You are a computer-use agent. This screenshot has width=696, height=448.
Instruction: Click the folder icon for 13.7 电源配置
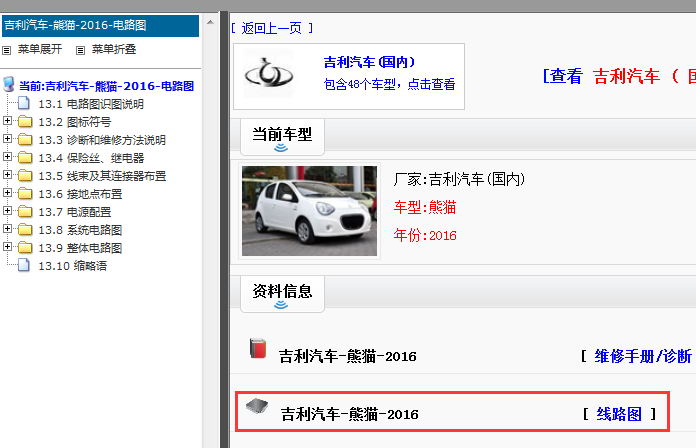25,212
